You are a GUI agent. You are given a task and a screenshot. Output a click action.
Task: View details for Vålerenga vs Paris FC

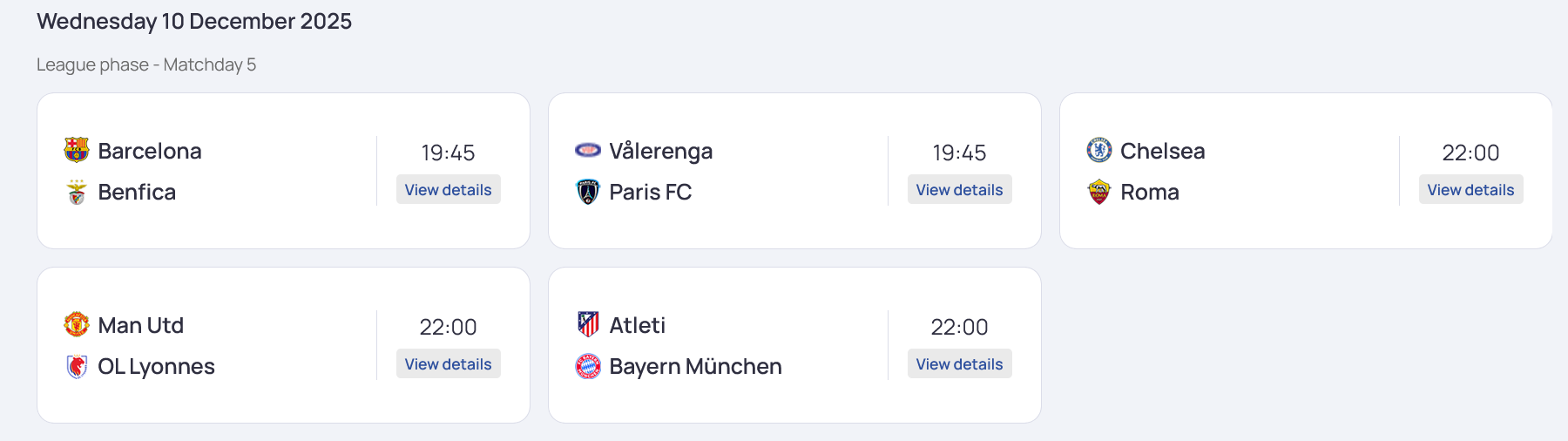959,190
